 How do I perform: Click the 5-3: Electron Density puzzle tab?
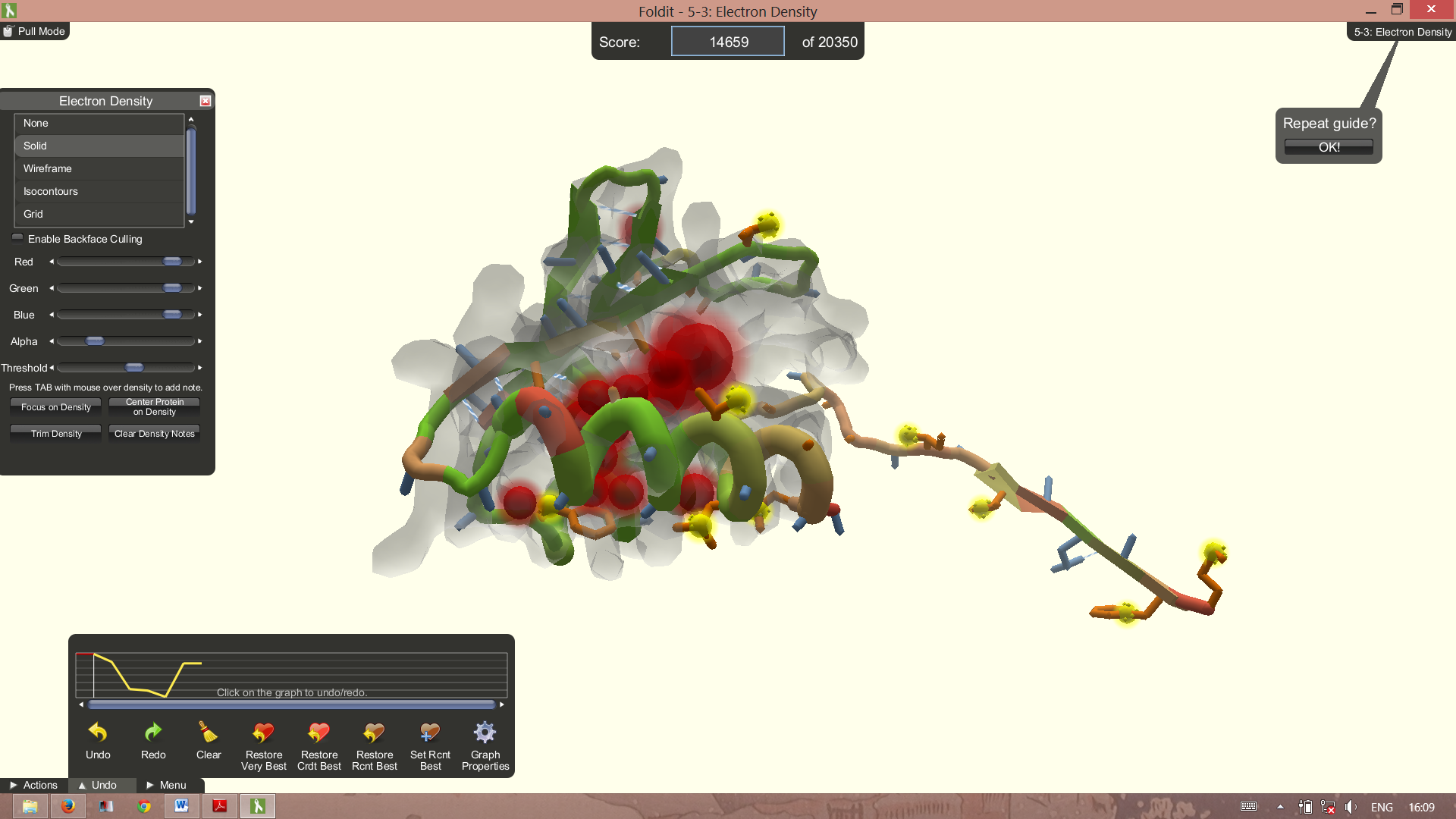1402,32
